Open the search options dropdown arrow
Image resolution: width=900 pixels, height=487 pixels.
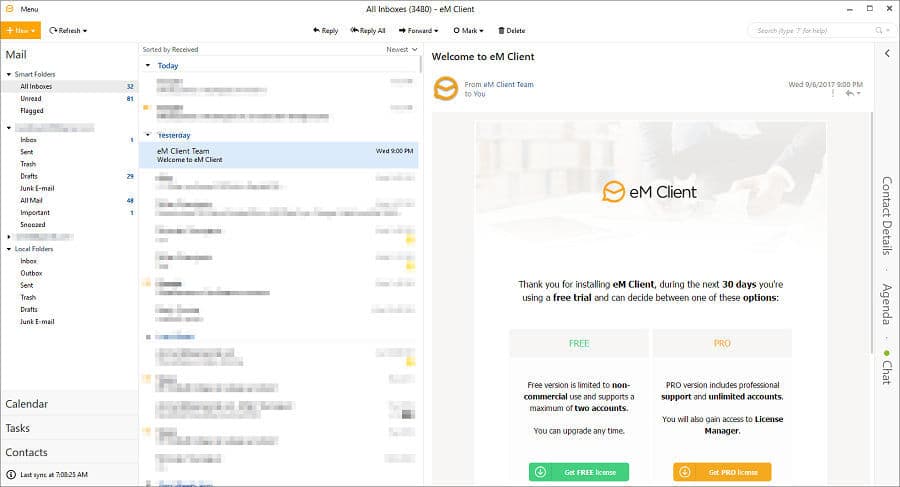pos(887,31)
